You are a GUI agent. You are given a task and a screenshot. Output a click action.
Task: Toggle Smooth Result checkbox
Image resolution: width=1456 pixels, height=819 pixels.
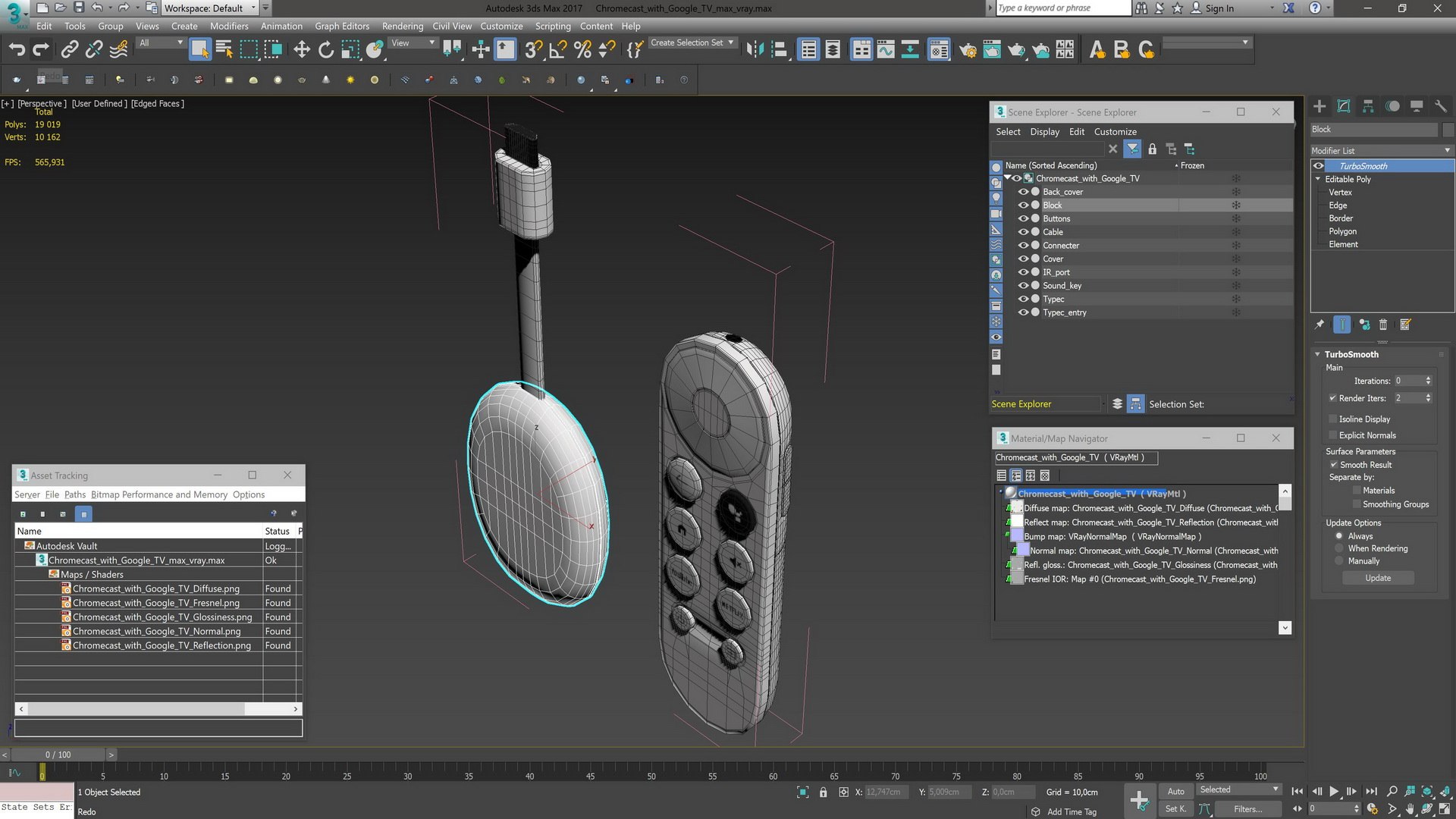click(1333, 465)
